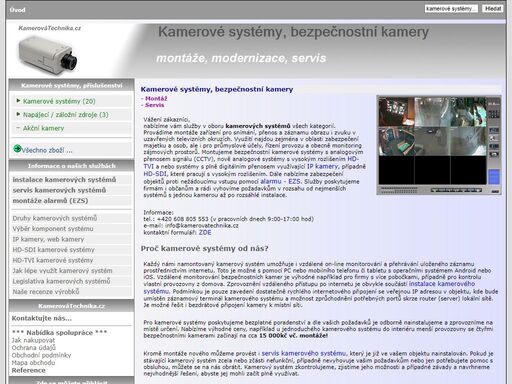Click the Hledat search button

point(493,9)
